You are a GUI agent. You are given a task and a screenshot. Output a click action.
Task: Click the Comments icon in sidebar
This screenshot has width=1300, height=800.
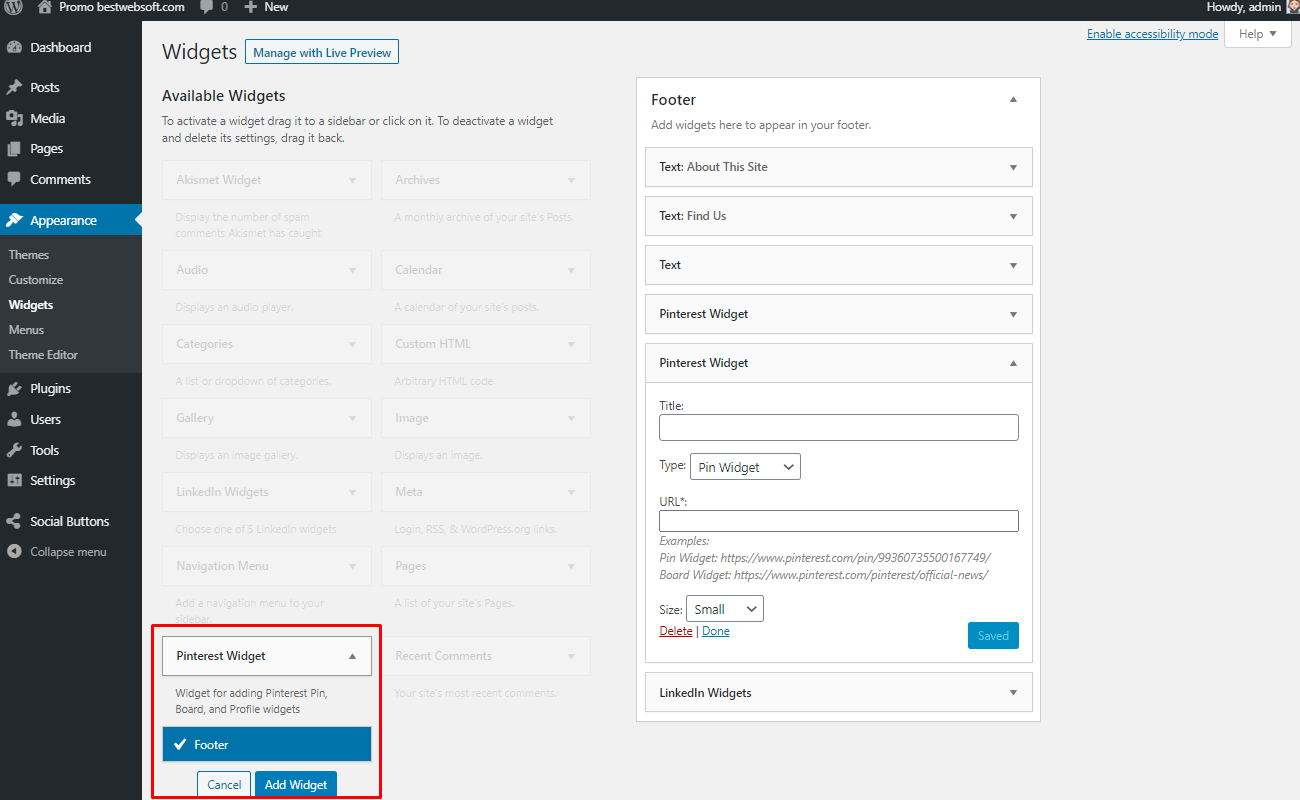point(14,180)
